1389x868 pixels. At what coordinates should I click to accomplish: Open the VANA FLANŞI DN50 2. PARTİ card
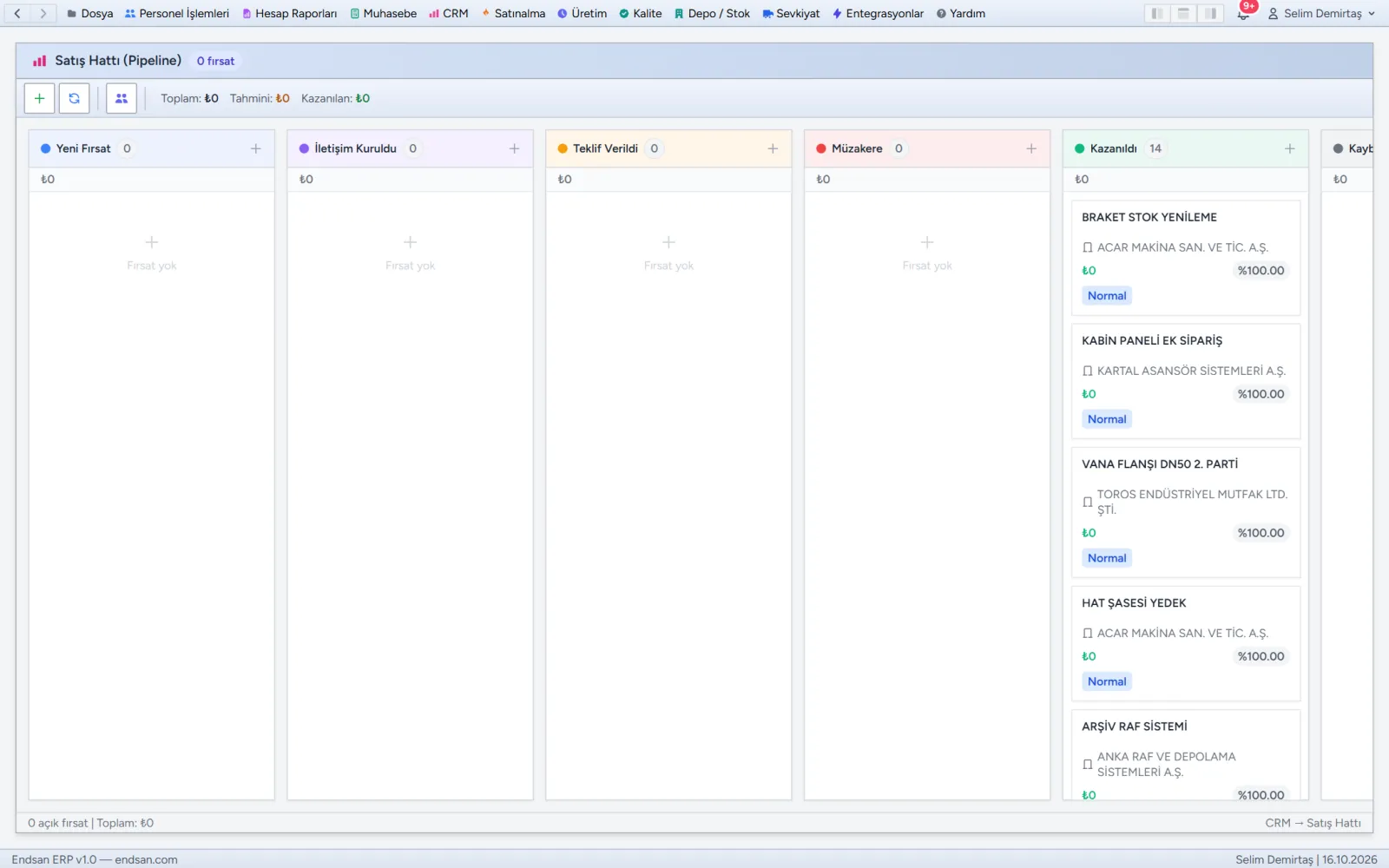click(x=1186, y=512)
